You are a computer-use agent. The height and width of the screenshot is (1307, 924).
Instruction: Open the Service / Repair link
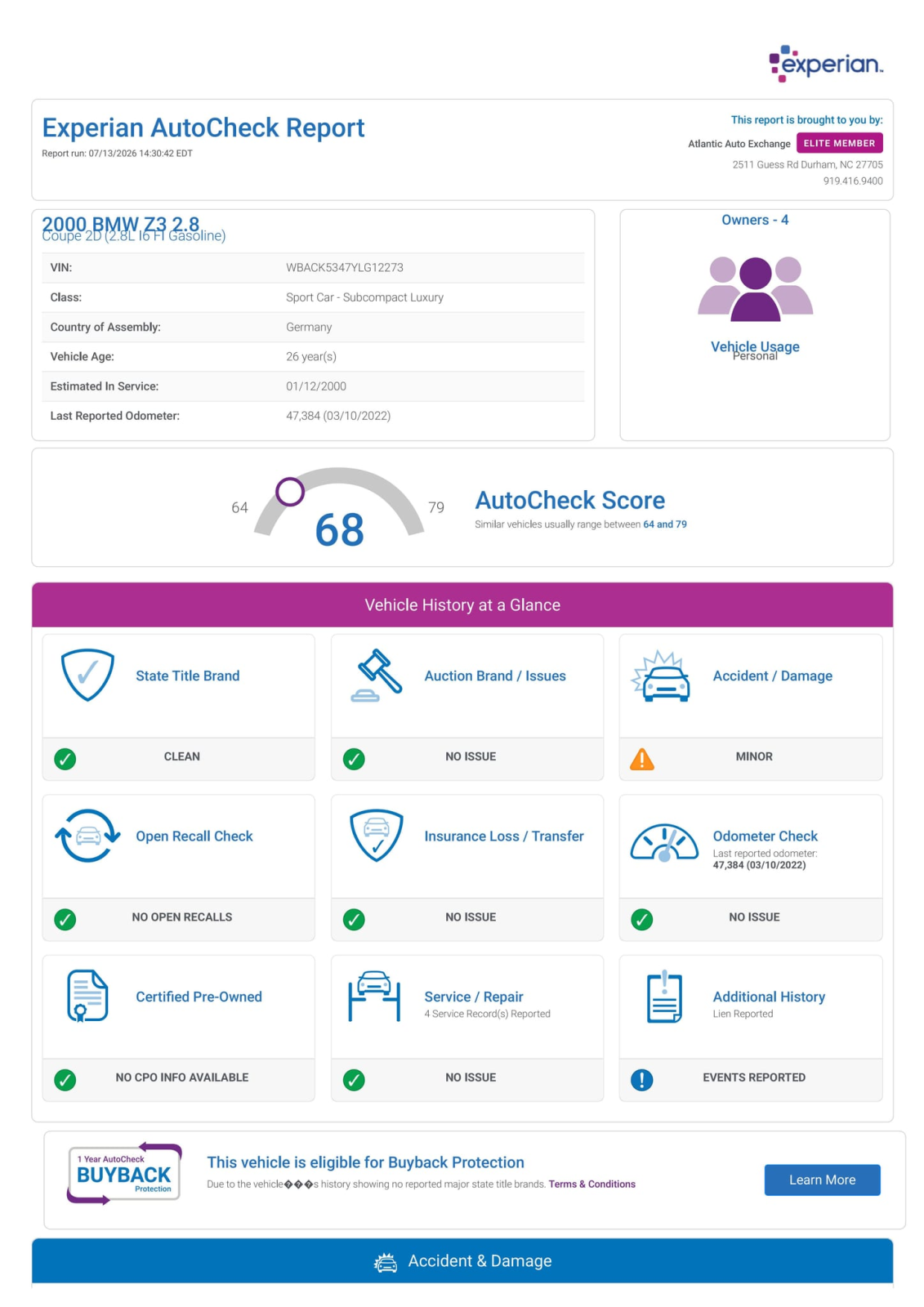474,997
